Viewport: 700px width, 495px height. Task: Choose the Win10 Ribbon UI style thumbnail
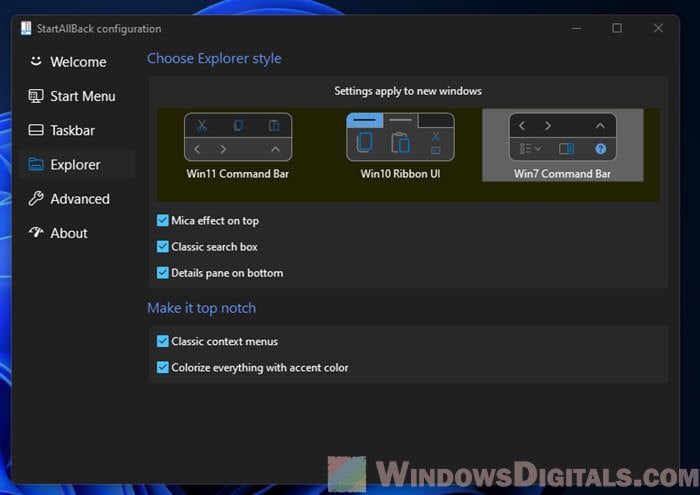(x=400, y=137)
